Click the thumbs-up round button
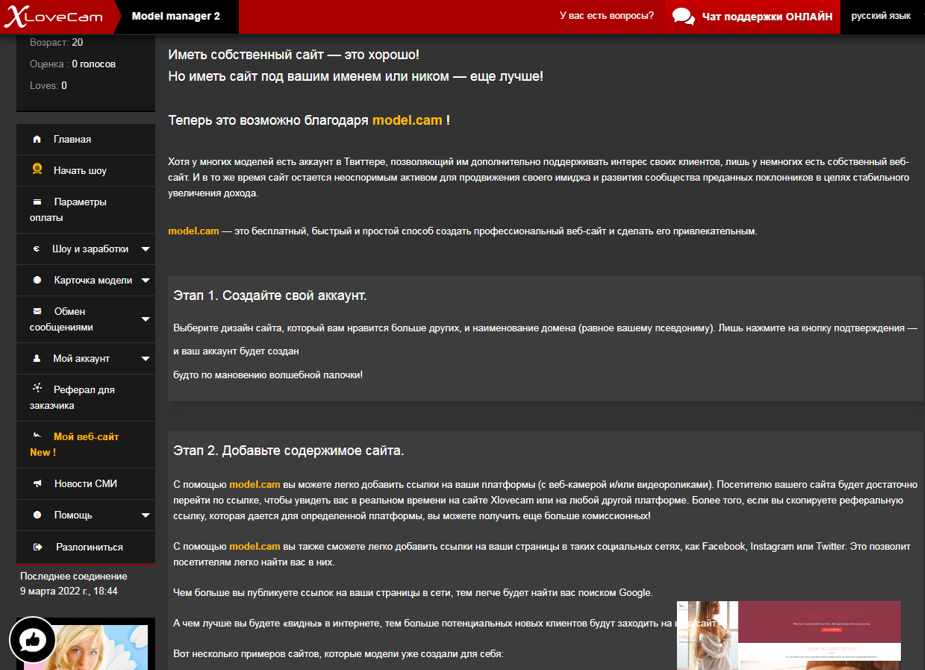The image size is (925, 670). (32, 640)
